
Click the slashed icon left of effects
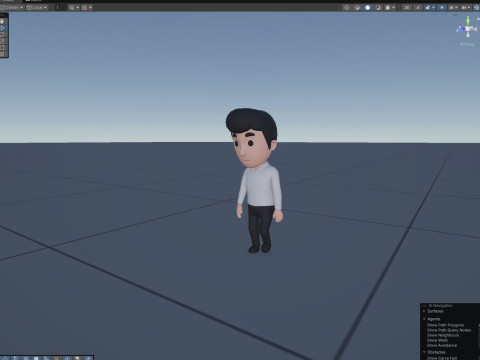pos(418,7)
